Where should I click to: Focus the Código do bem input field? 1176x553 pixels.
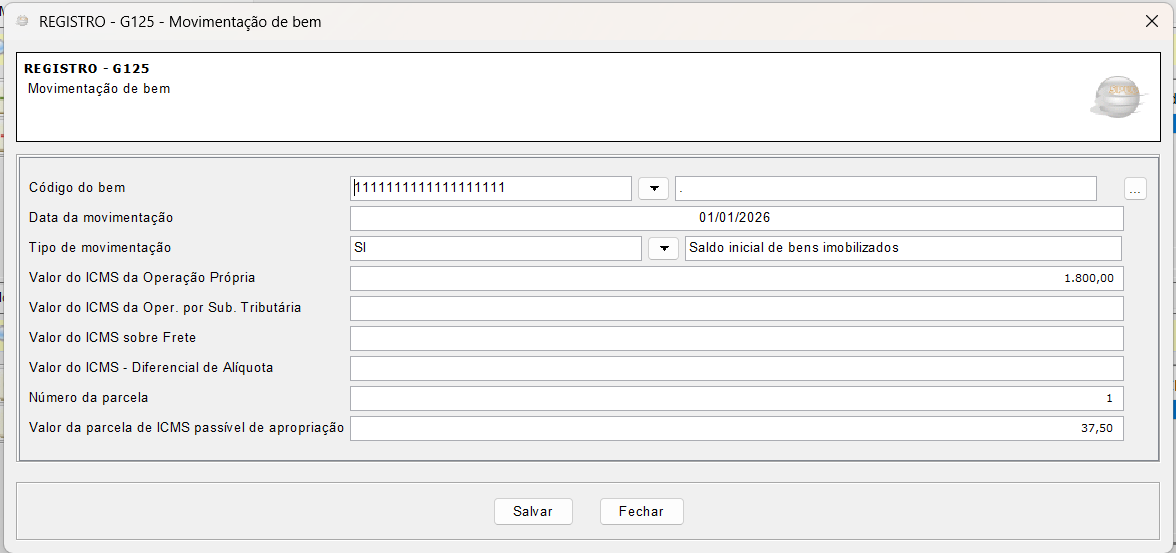(x=491, y=188)
